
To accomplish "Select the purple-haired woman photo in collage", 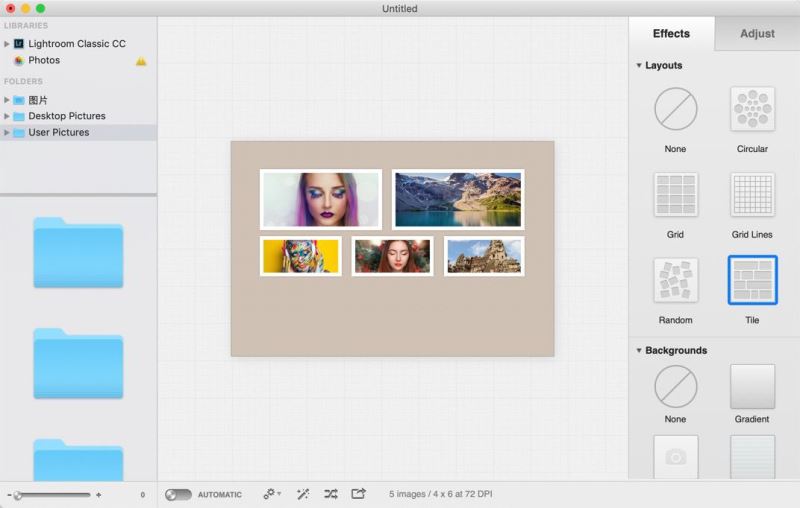I will (x=321, y=199).
